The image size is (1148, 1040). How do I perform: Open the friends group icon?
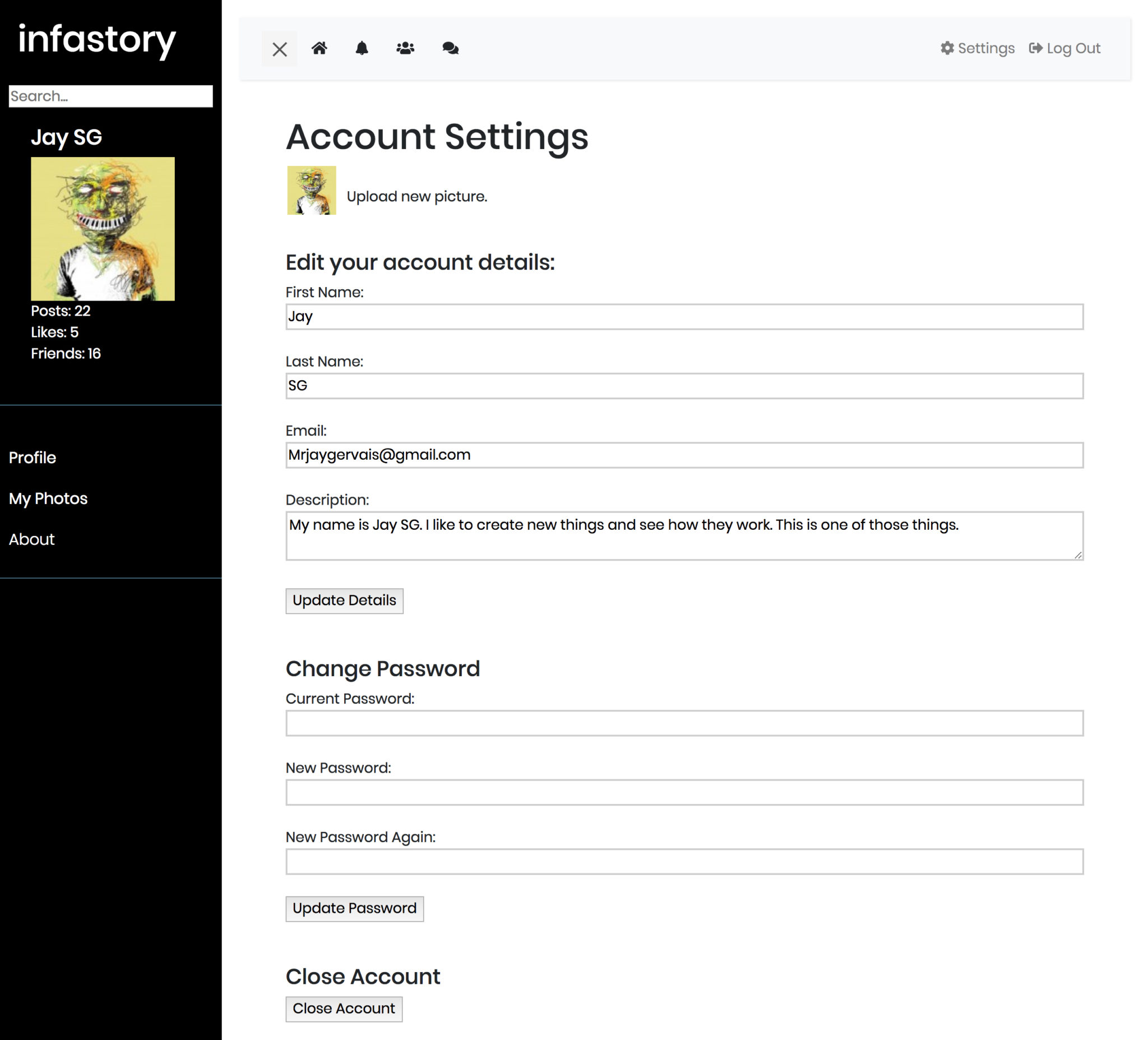(x=405, y=48)
